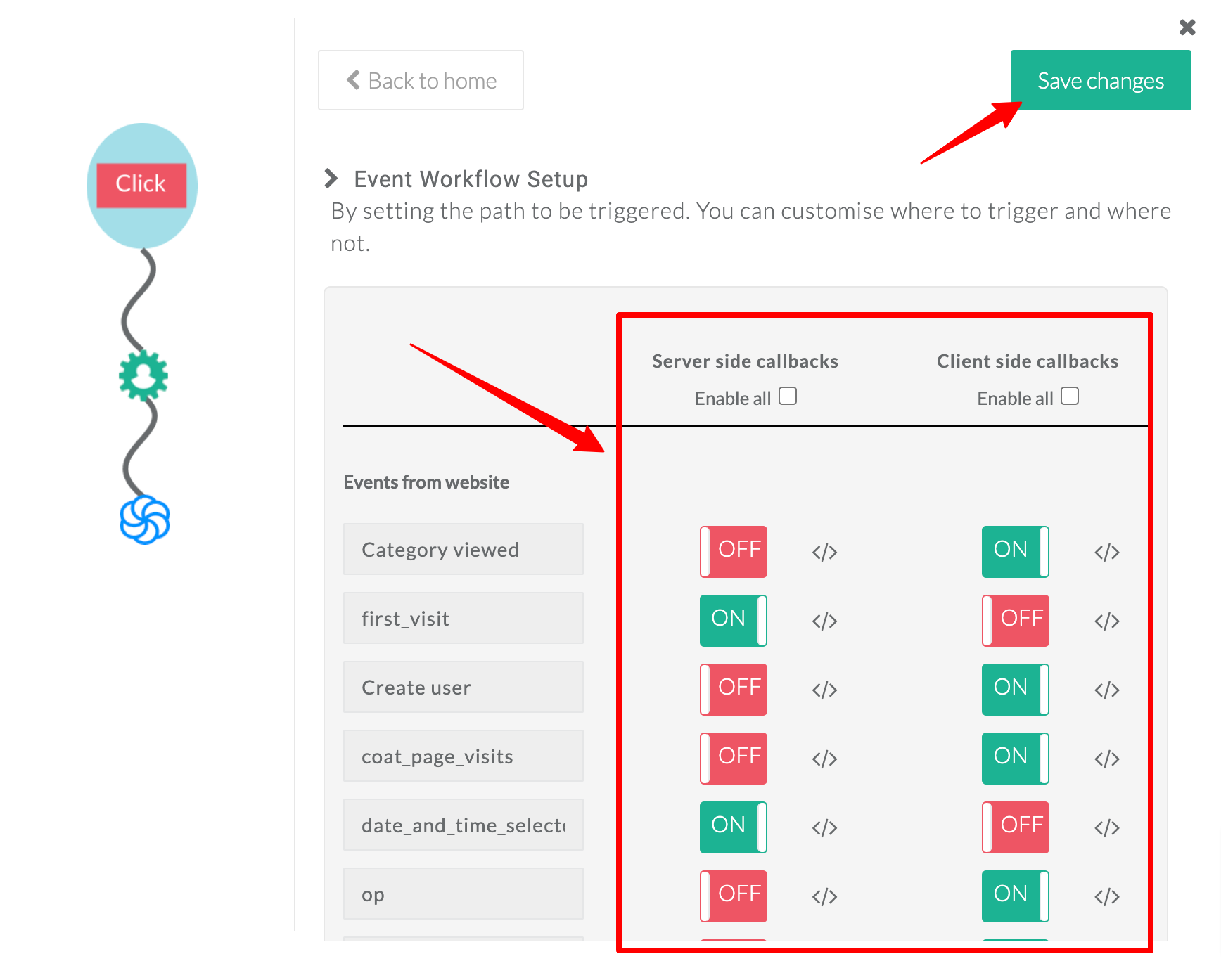Expand the Event Workflow Setup section

(331, 179)
